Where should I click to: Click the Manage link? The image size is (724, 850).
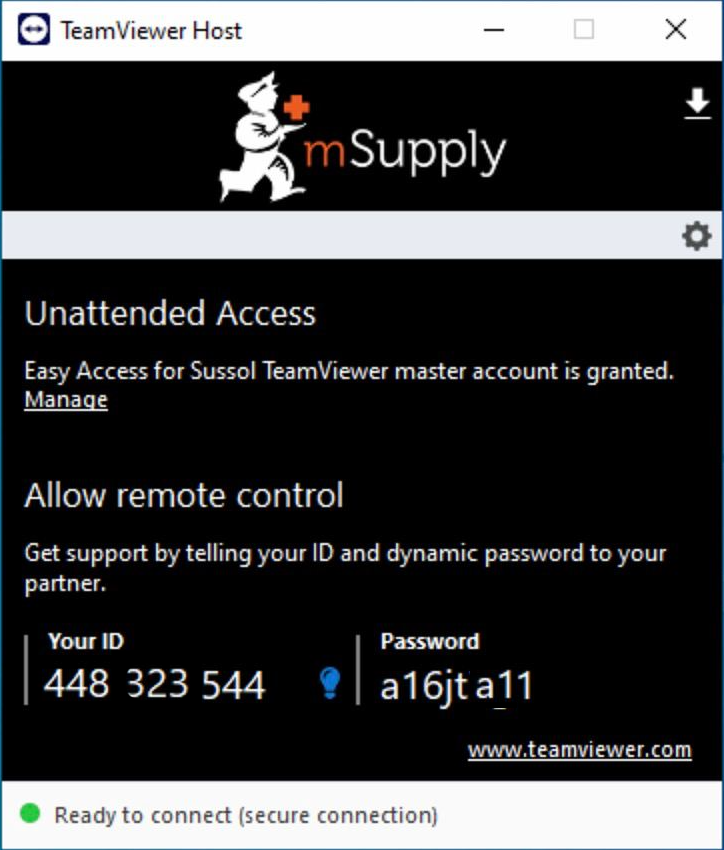tap(66, 400)
